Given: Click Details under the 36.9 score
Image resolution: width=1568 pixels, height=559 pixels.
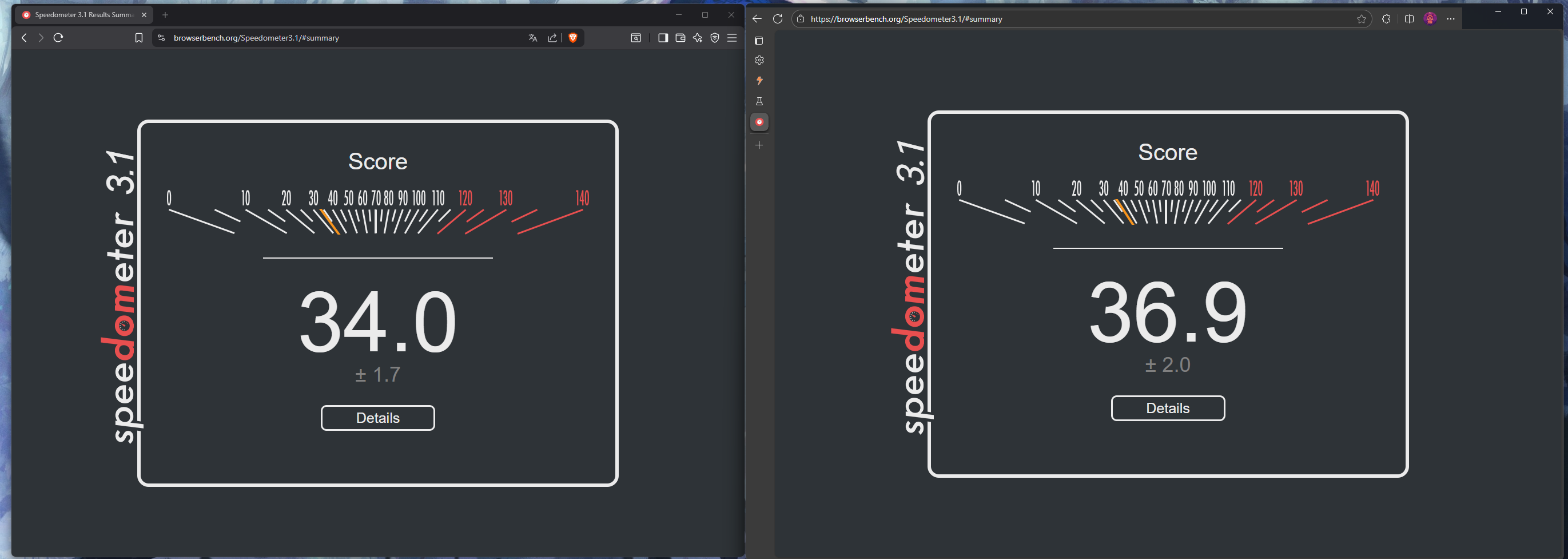Looking at the screenshot, I should pyautogui.click(x=1168, y=408).
